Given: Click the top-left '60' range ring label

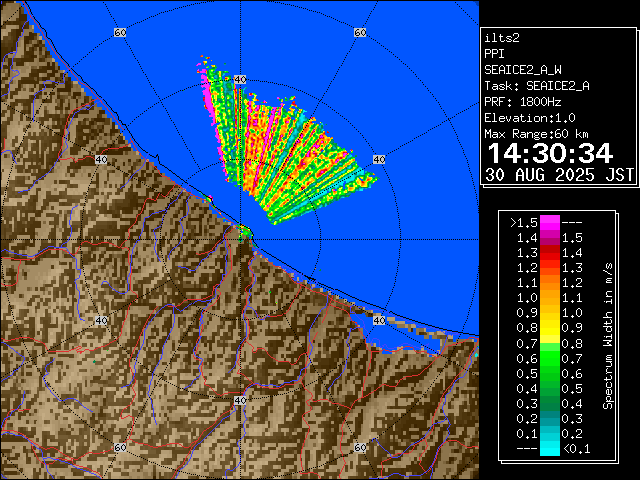Looking at the screenshot, I should pyautogui.click(x=120, y=33).
